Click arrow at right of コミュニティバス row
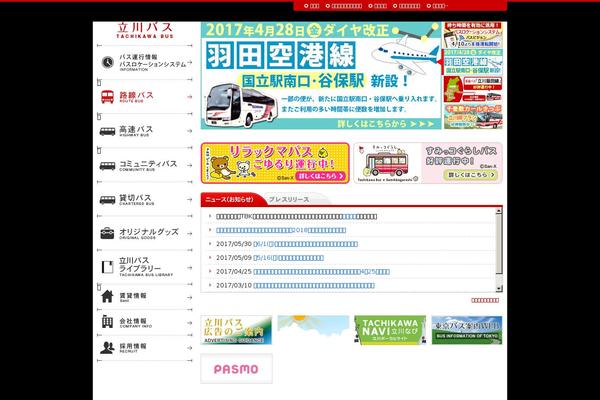This screenshot has width=600, height=400. click(189, 165)
